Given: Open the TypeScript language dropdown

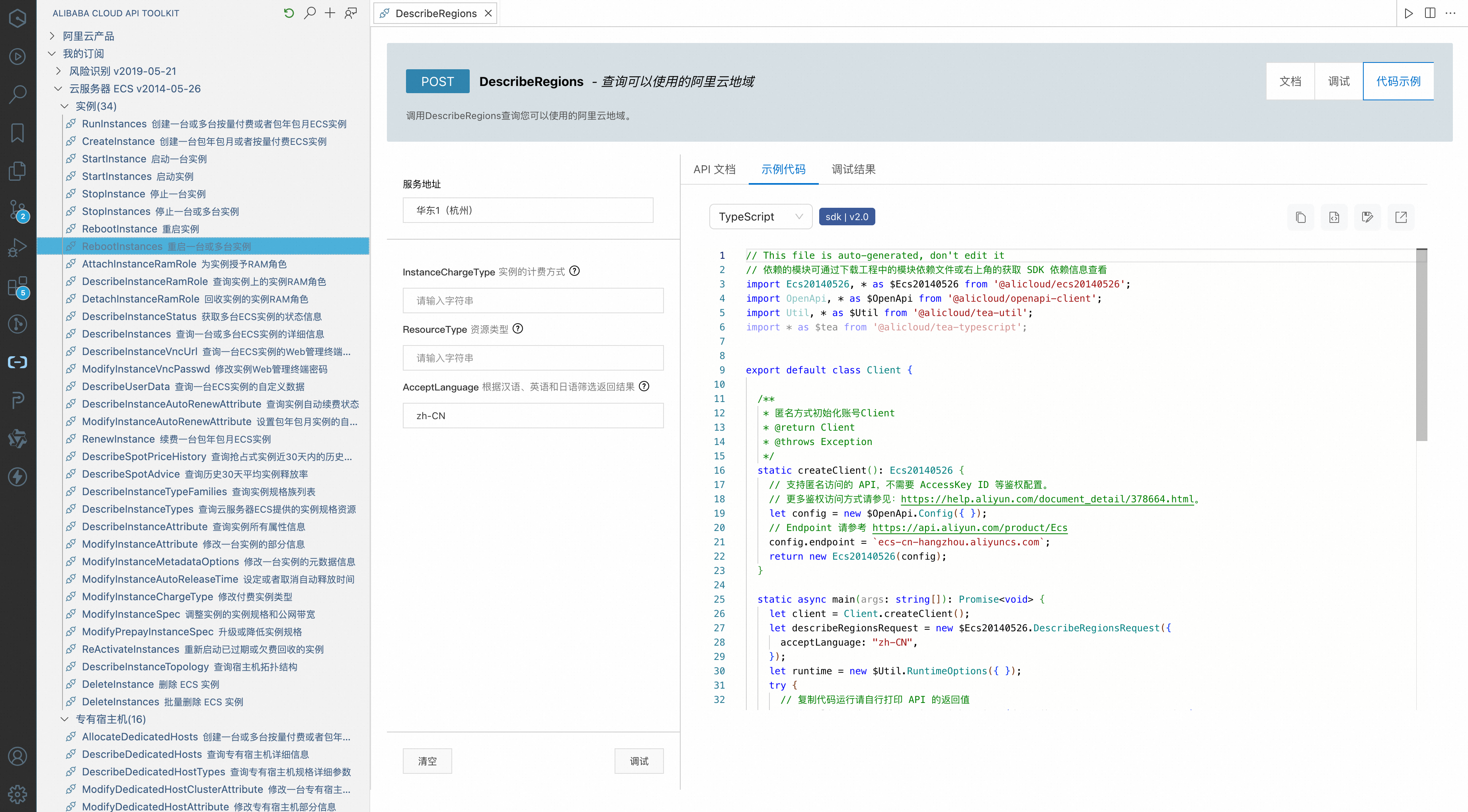Looking at the screenshot, I should pos(760,217).
